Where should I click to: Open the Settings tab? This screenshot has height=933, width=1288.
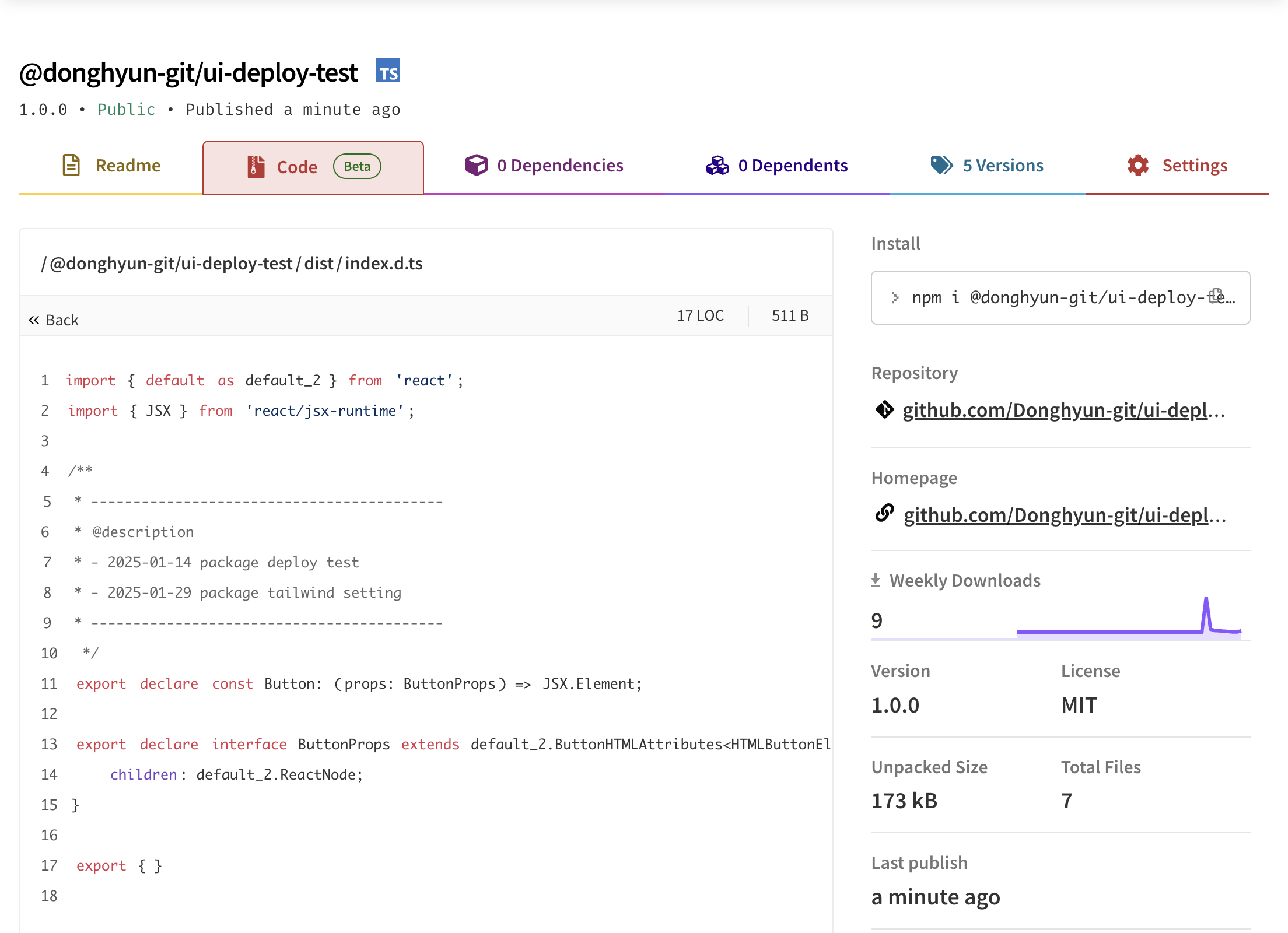1195,165
